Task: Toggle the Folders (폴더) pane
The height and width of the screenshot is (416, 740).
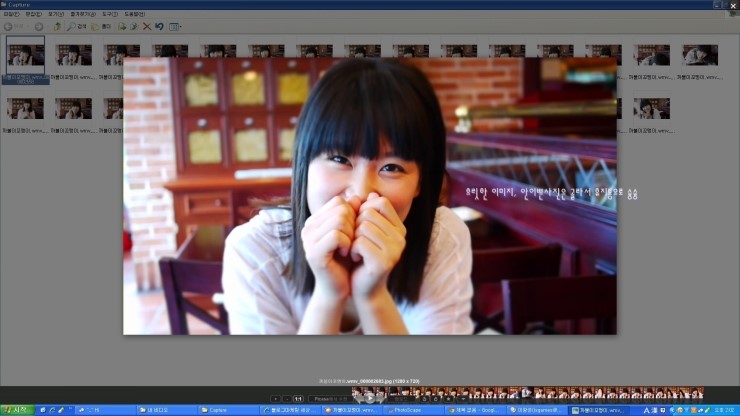Action: coord(101,27)
